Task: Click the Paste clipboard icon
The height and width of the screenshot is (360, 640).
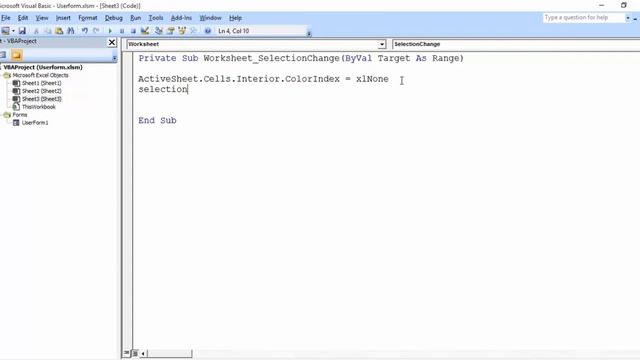Action: pos(59,31)
